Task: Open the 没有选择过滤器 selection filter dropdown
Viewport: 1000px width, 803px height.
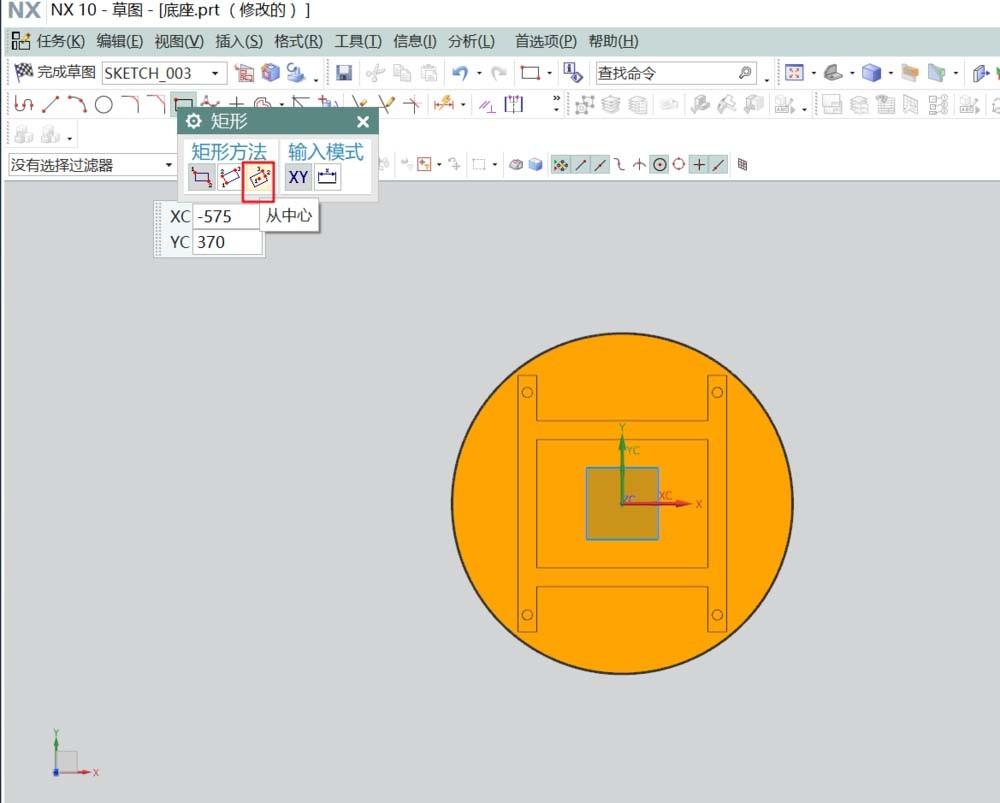Action: [x=168, y=164]
